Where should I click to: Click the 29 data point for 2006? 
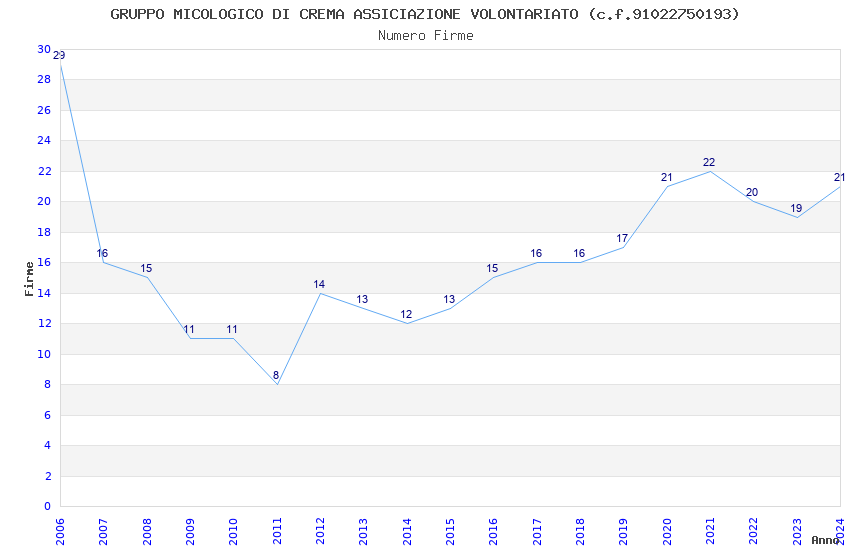tap(60, 55)
